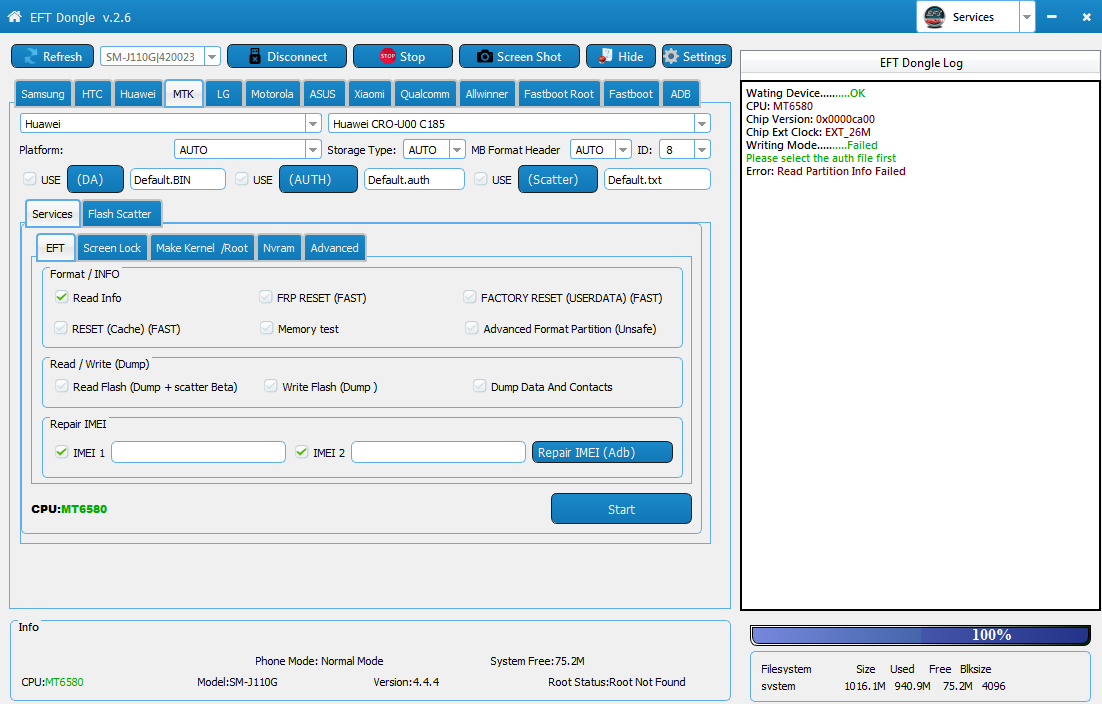
Task: Toggle the IMEI 1 checkbox
Action: tap(62, 452)
